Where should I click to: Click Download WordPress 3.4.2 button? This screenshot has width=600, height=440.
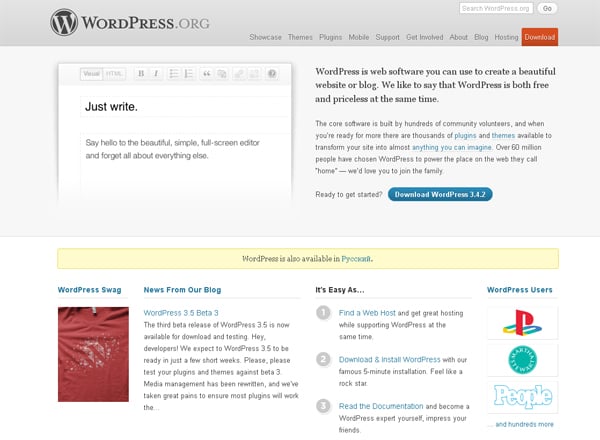pos(440,194)
